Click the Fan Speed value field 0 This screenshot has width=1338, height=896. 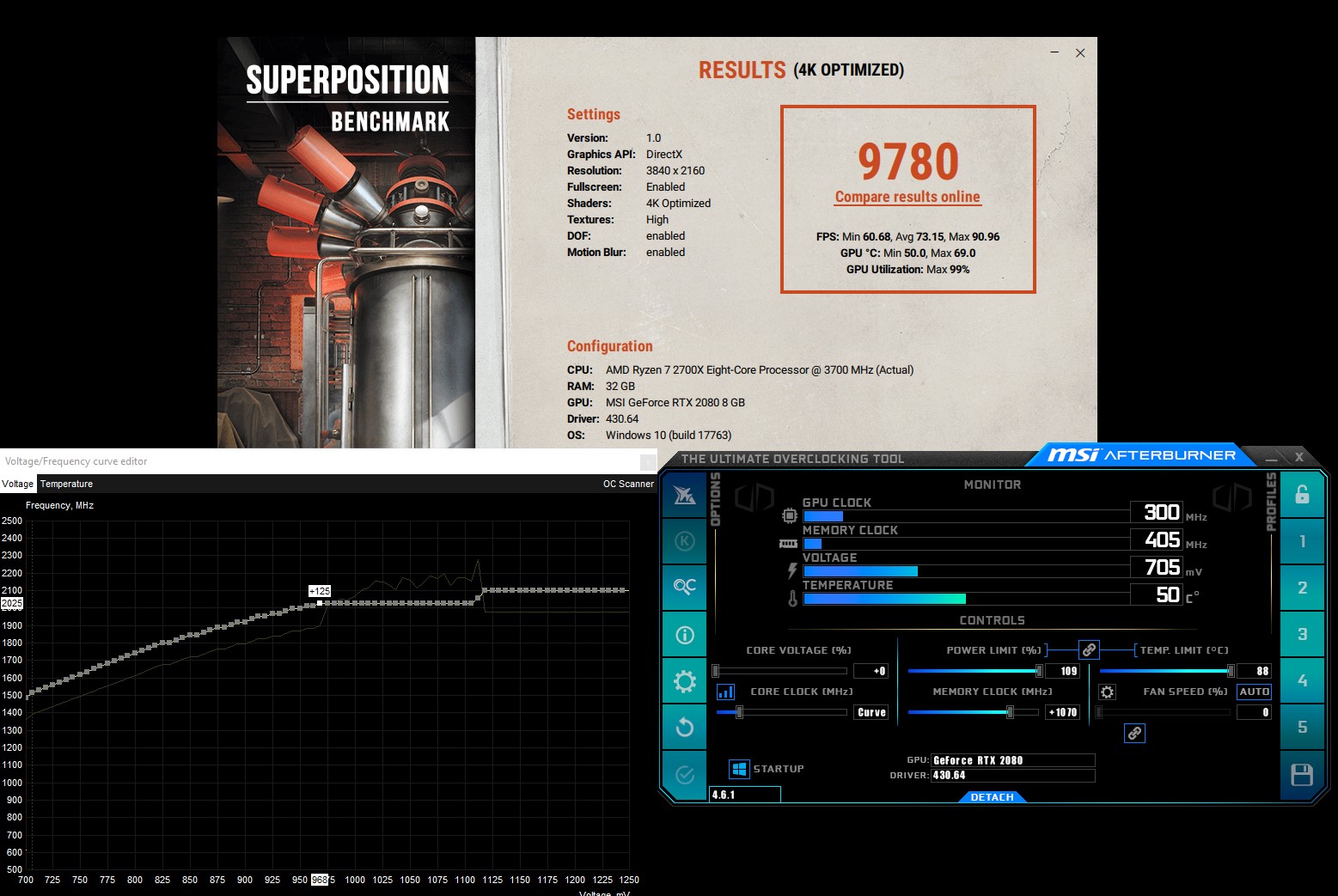(x=1254, y=712)
